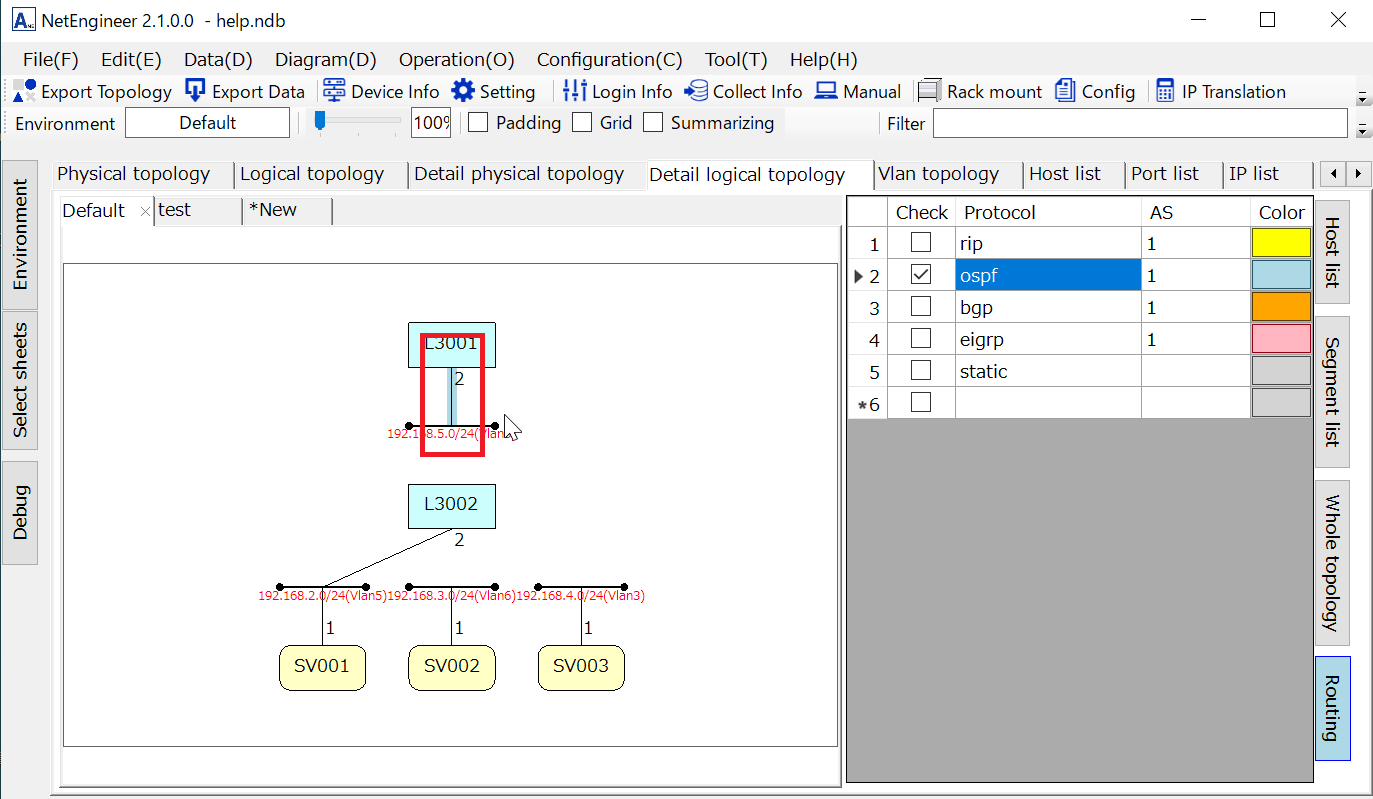The image size is (1373, 799).
Task: Select the SV002 server node
Action: click(451, 667)
